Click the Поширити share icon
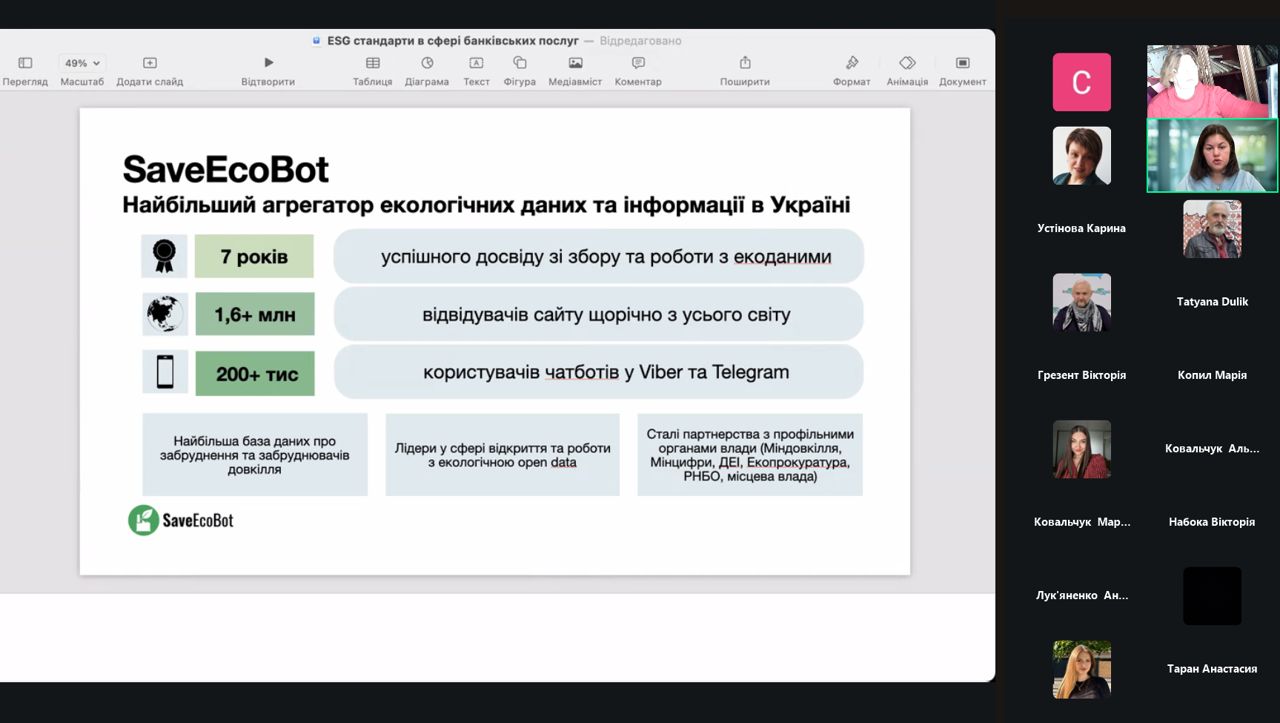 745,63
